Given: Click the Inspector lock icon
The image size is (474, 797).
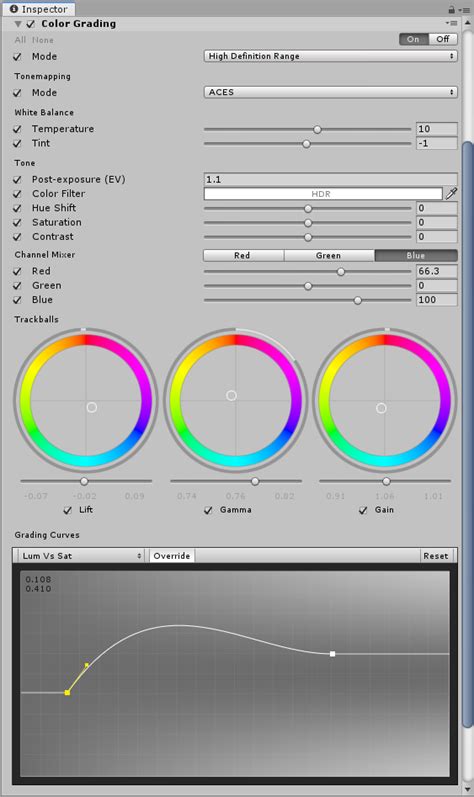Looking at the screenshot, I should pos(452,9).
